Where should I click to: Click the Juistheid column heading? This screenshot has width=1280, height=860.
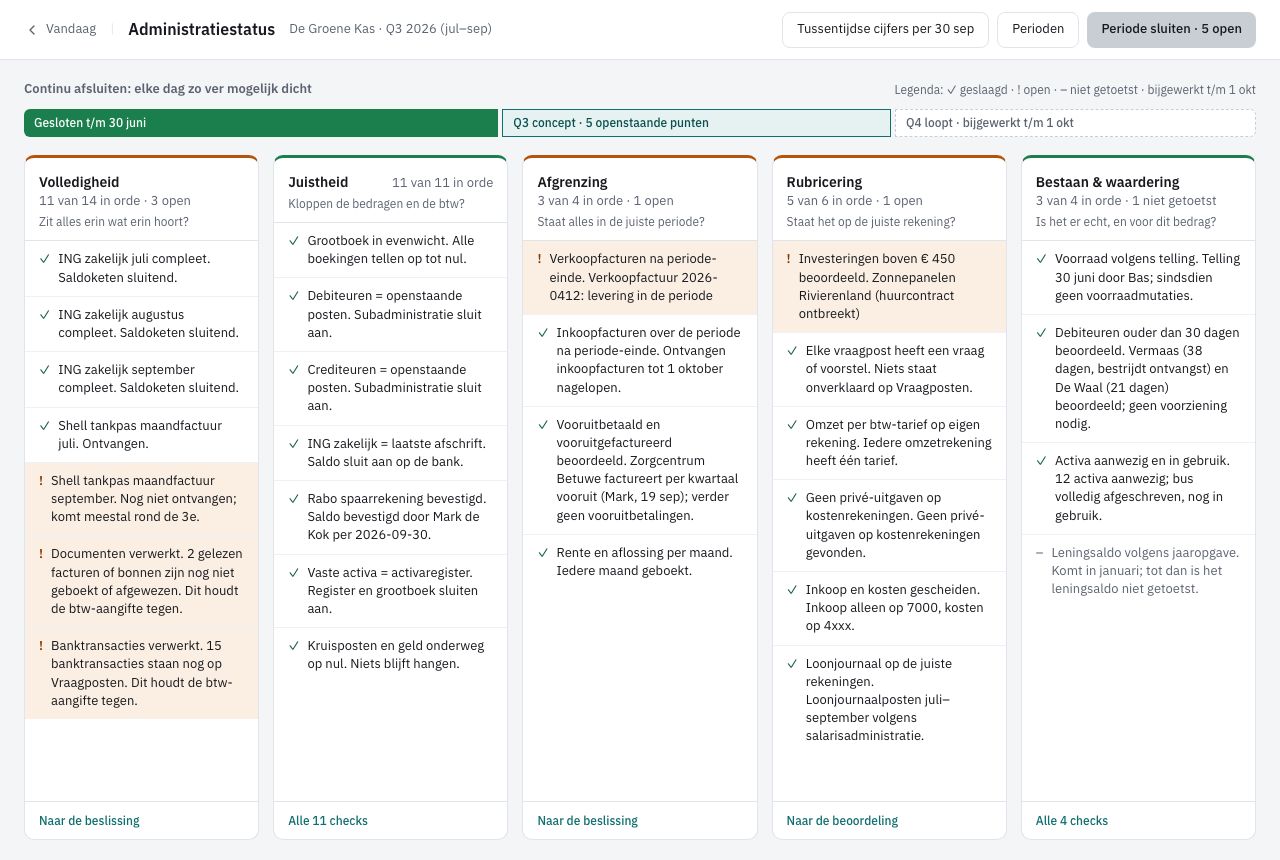[x=318, y=182]
